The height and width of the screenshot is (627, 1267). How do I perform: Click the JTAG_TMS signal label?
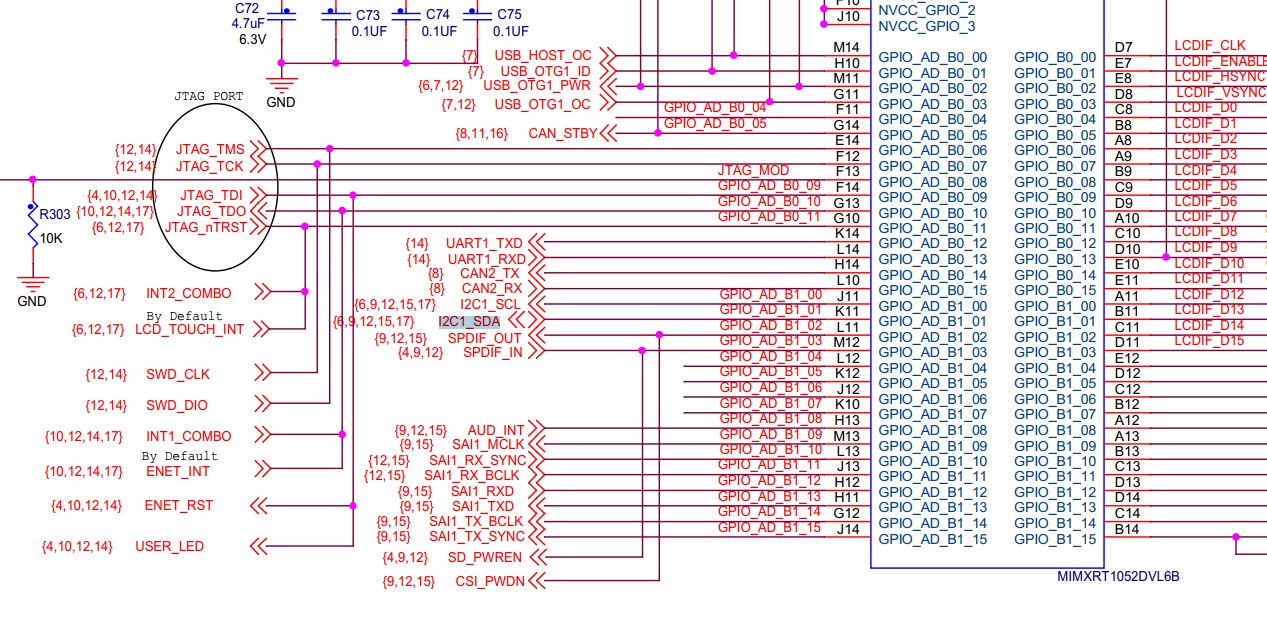pyautogui.click(x=210, y=149)
